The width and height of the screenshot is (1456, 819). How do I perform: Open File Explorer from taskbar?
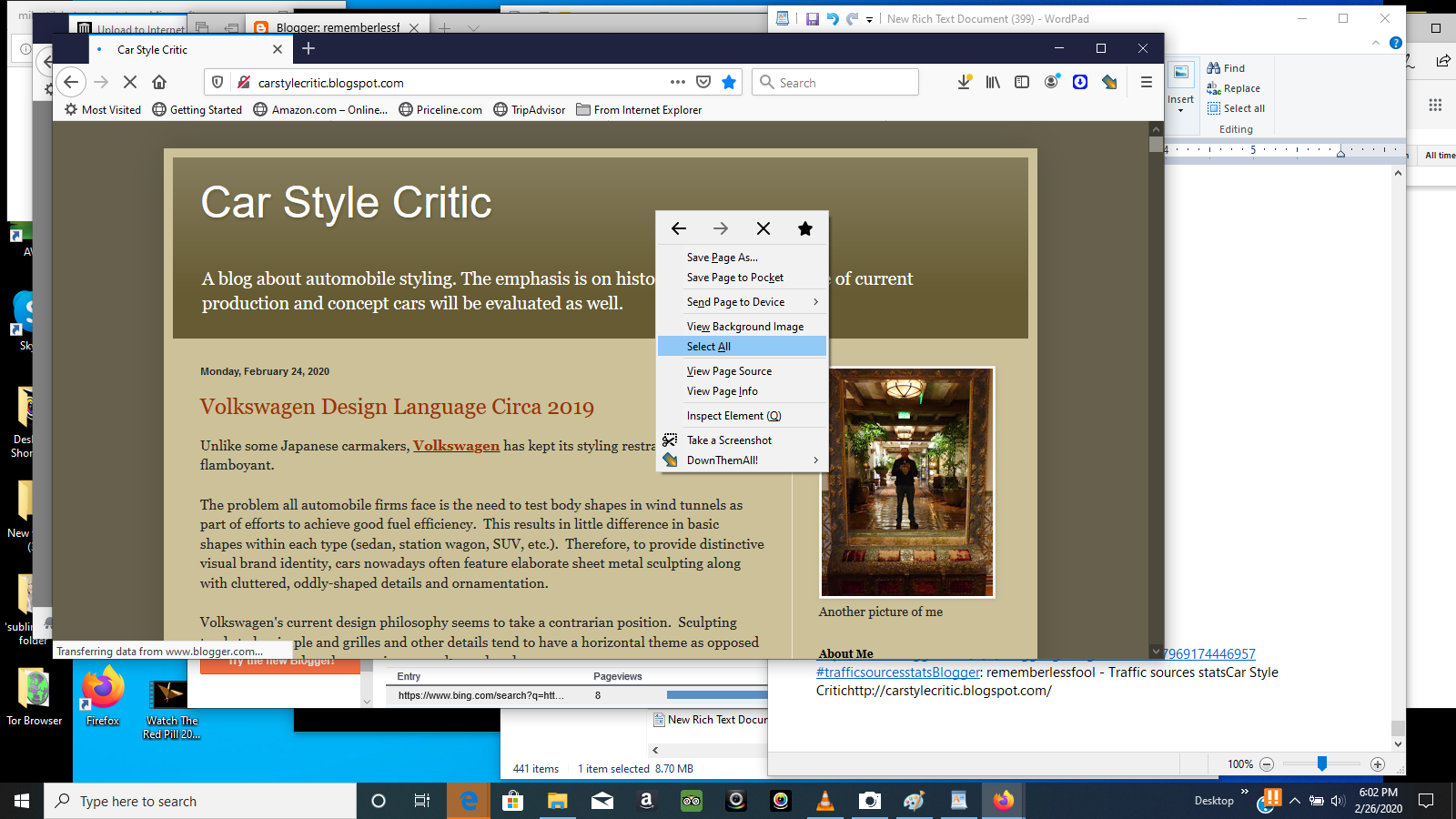(557, 801)
